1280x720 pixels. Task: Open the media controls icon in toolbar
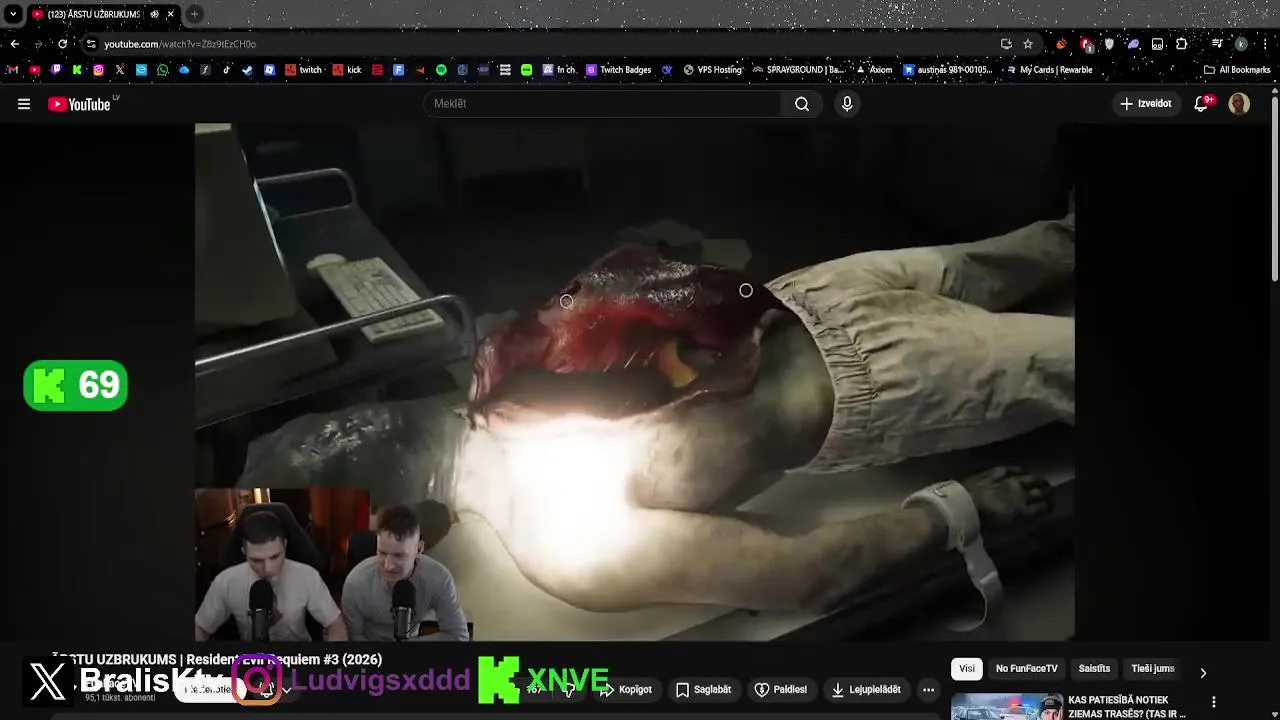tap(1217, 44)
